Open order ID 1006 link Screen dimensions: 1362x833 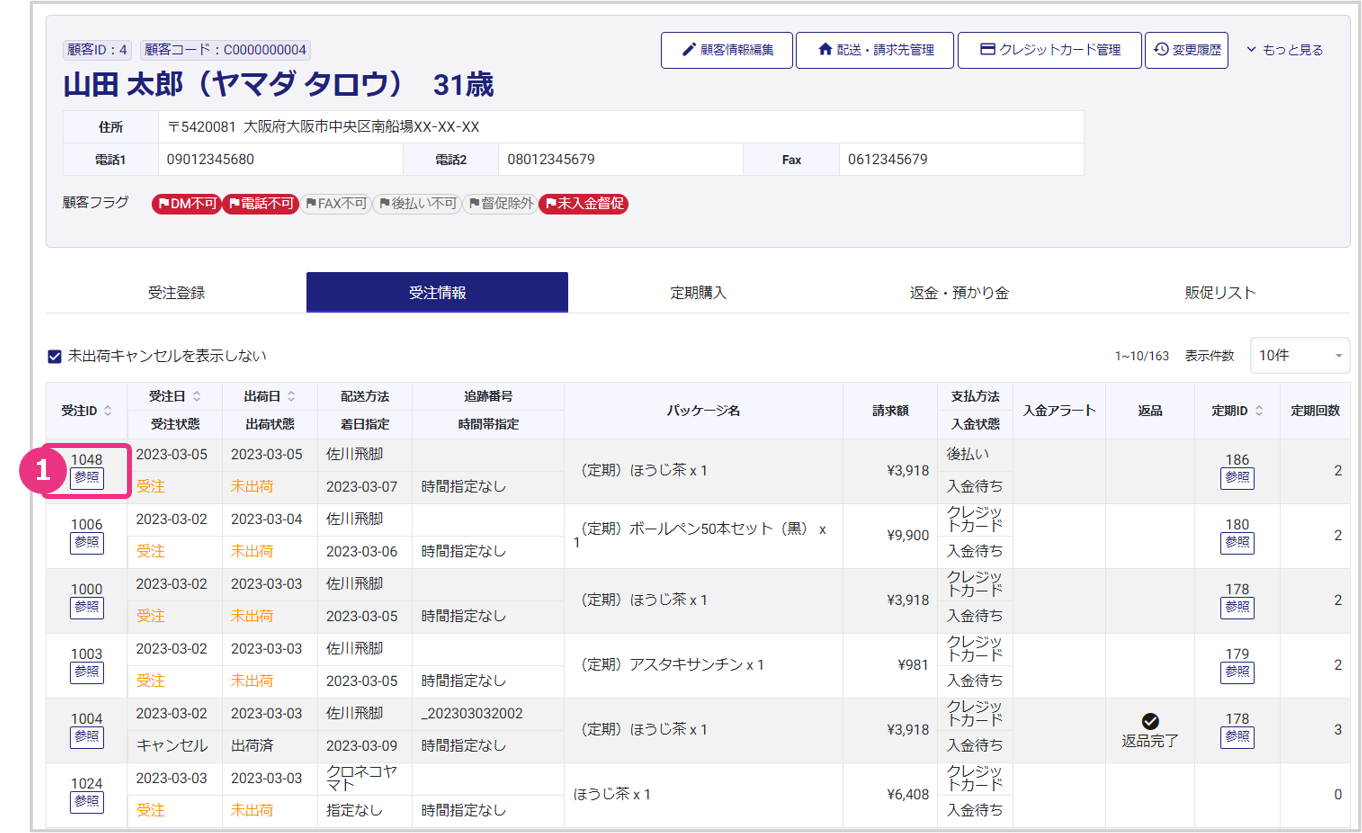point(87,525)
